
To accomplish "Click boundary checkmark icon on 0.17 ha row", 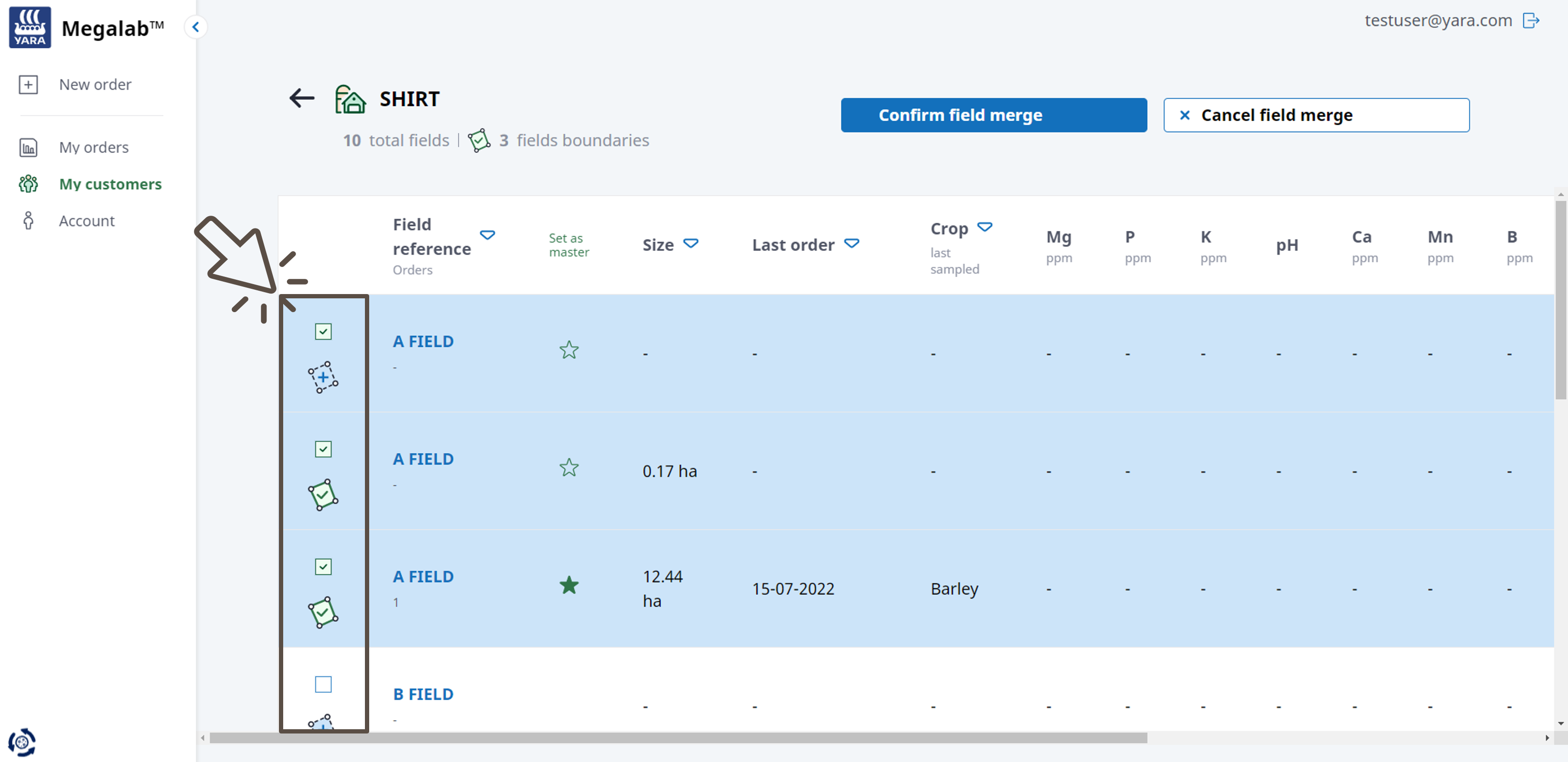I will pos(323,495).
